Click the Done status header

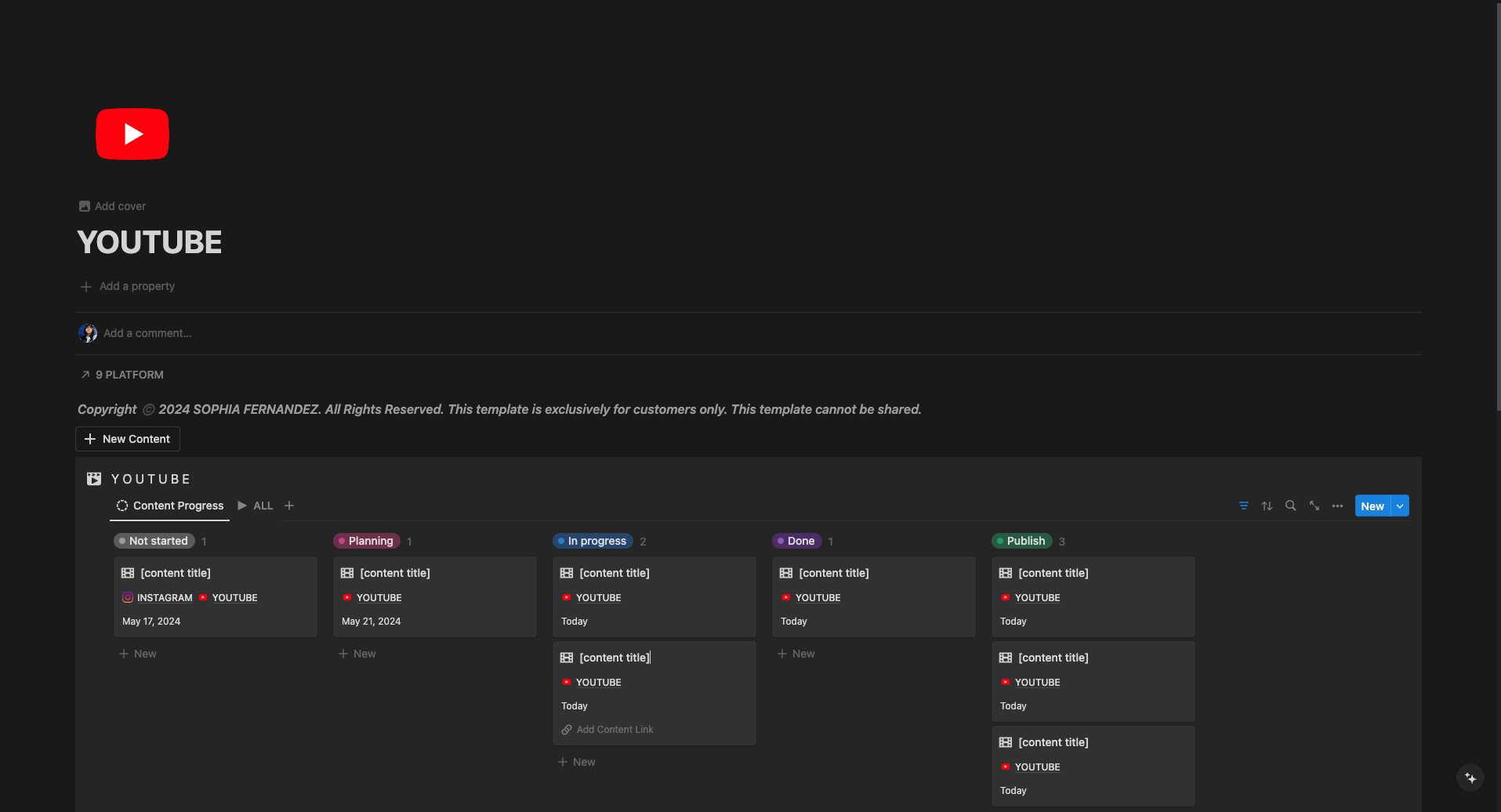[x=796, y=541]
